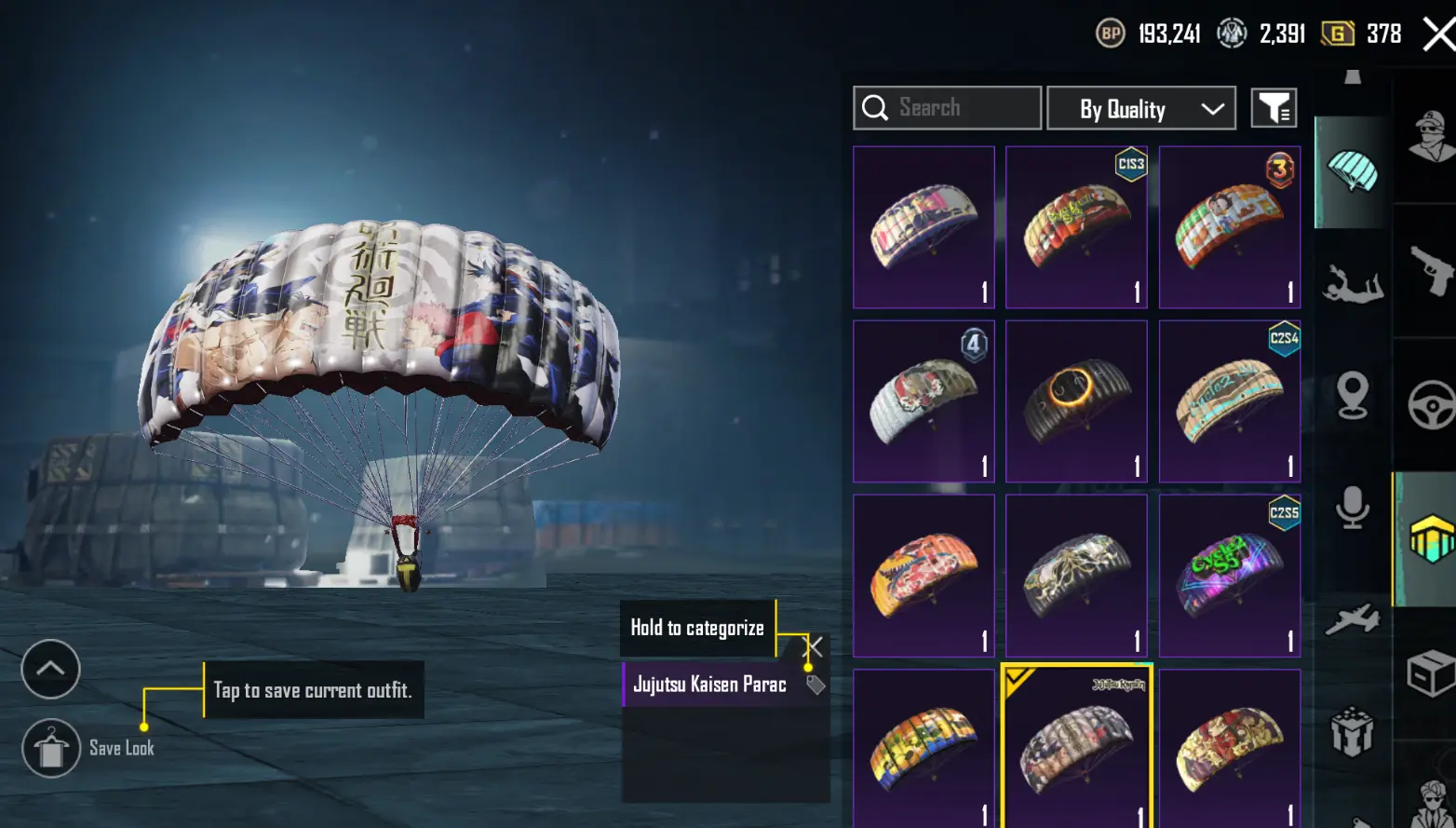This screenshot has height=828, width=1456.
Task: Toggle the equipped Jujutsu Kaisen parachute
Action: 1076,746
